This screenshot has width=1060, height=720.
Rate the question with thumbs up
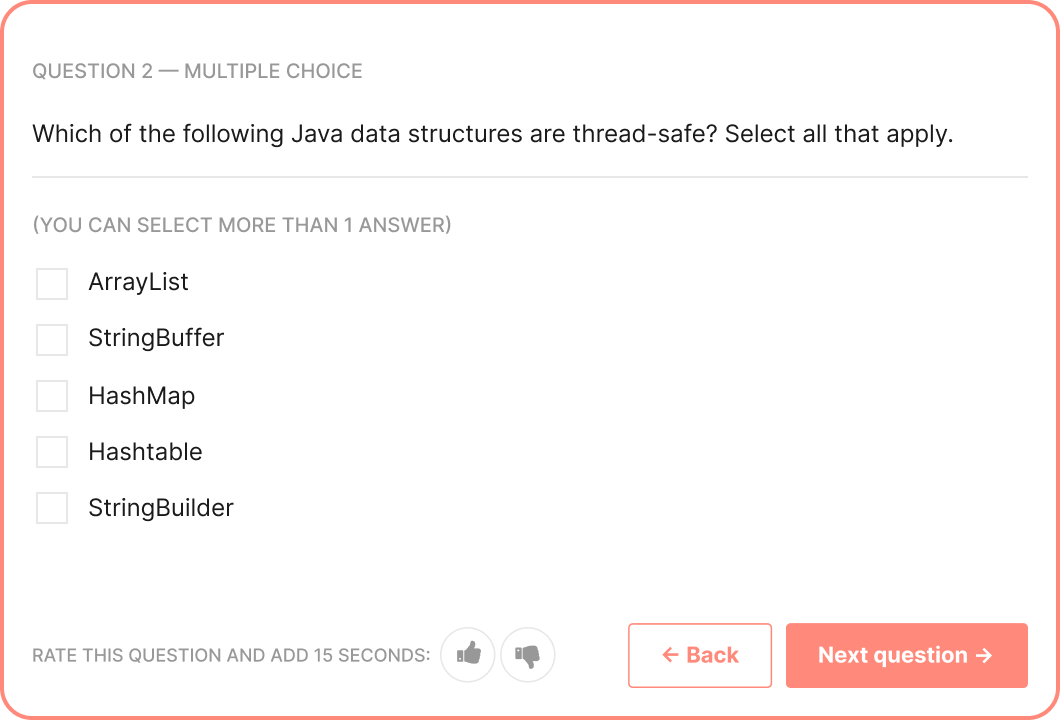[x=468, y=654]
